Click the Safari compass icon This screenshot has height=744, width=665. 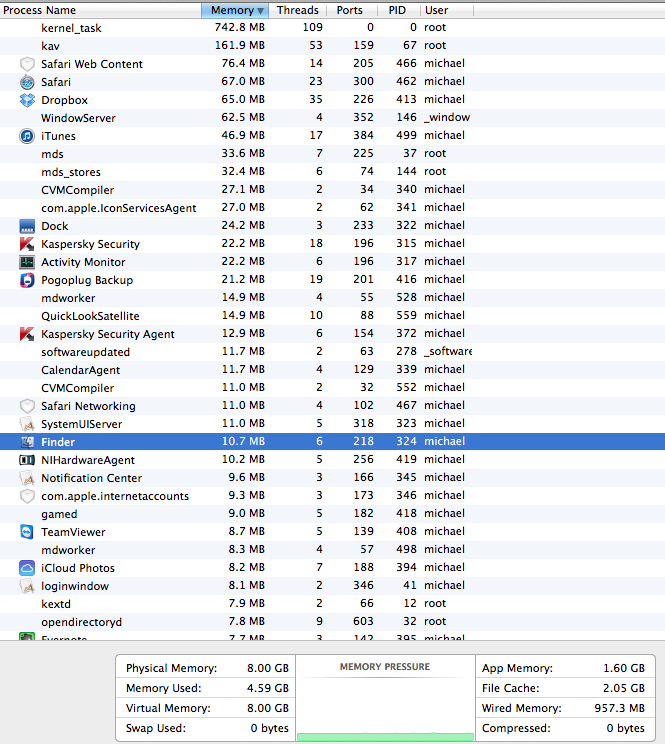pos(27,82)
